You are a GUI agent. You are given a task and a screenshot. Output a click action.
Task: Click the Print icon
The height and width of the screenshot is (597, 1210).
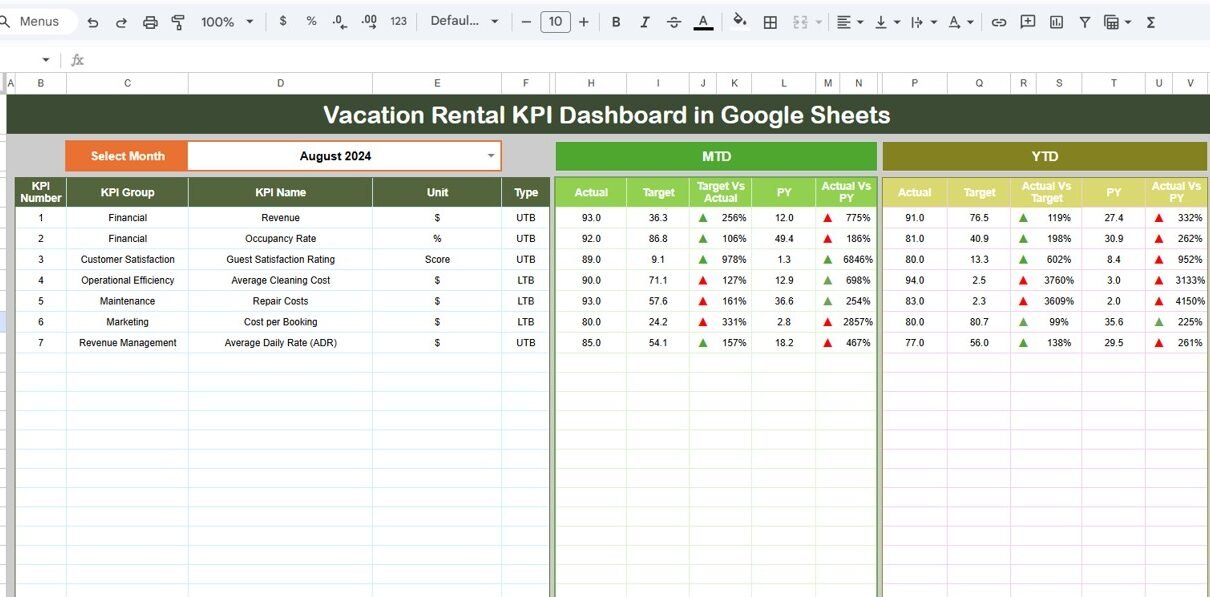150,22
